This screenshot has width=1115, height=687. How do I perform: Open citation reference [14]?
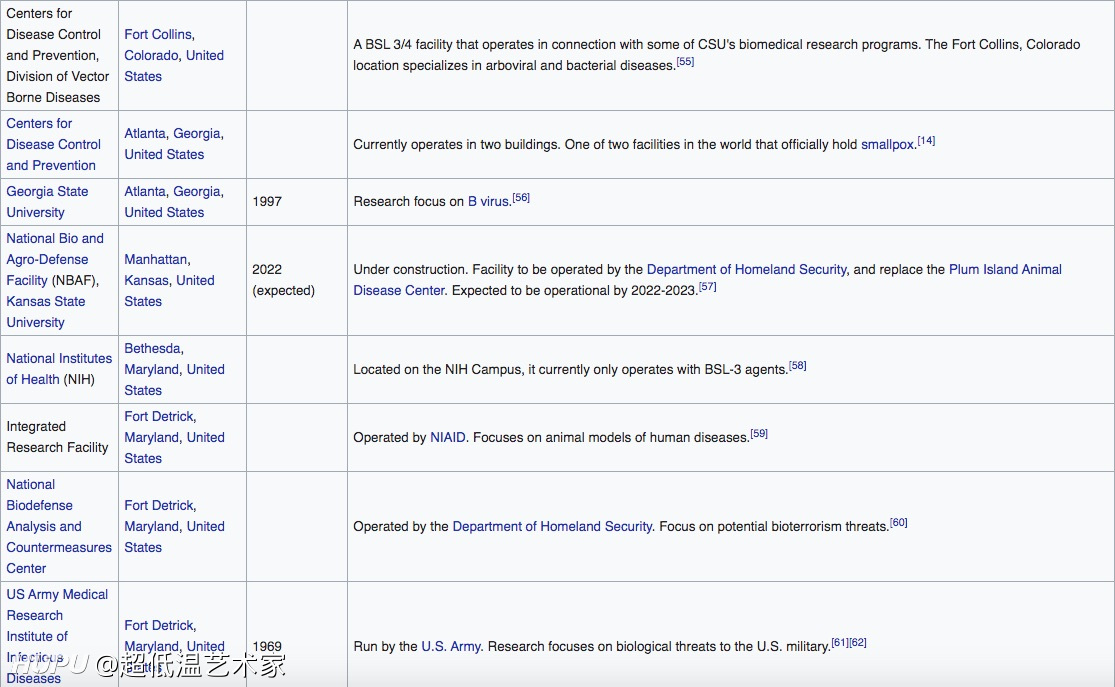click(926, 141)
